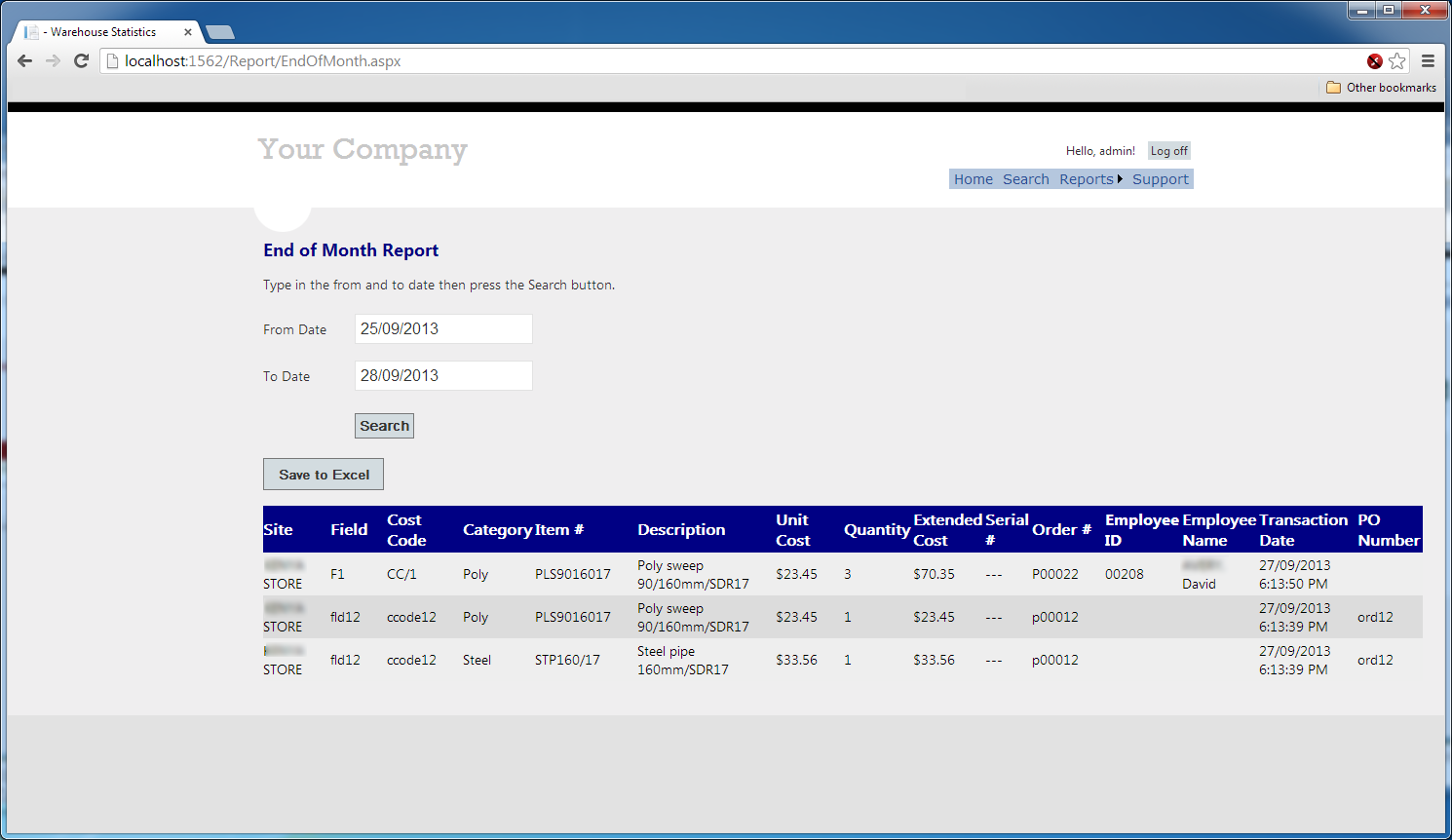Click the Quantity column header
1452x840 pixels.
tap(877, 530)
